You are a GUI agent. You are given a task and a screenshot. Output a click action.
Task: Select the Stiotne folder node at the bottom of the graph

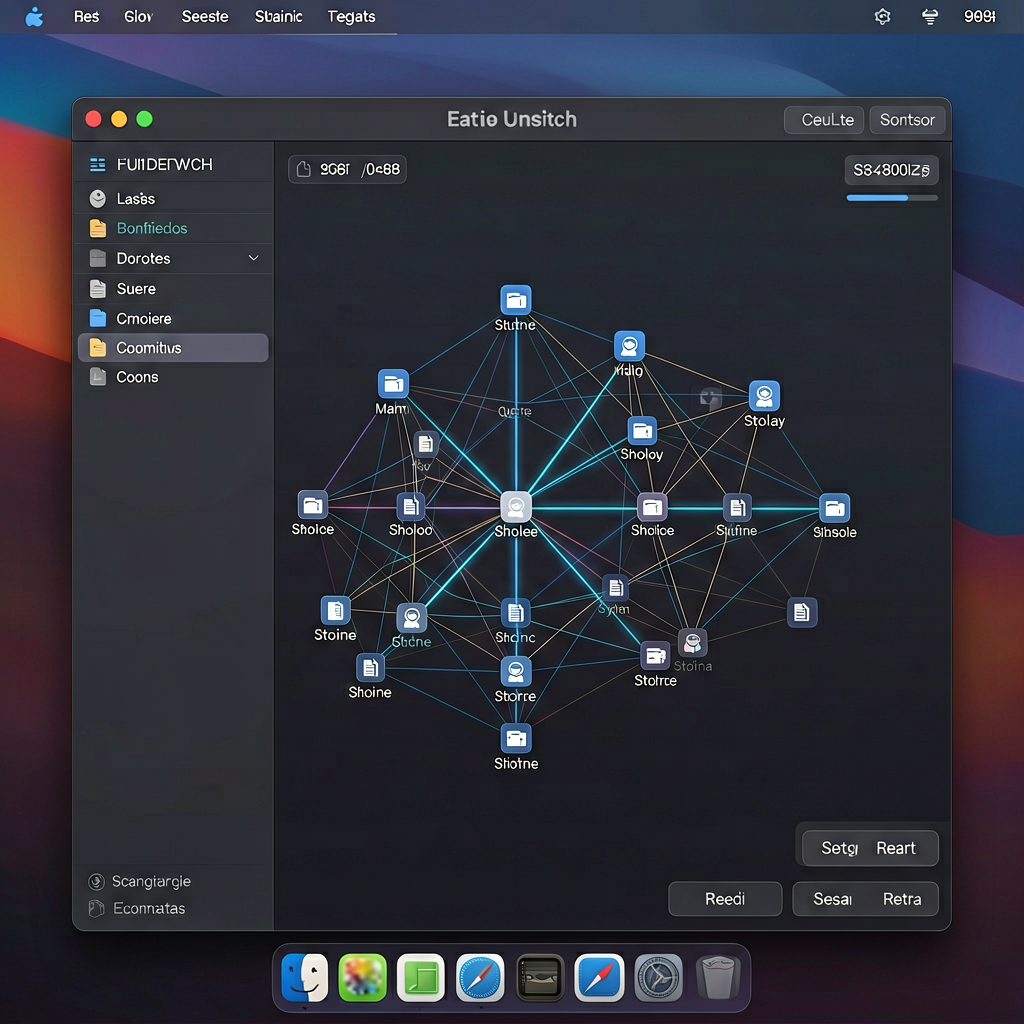coord(516,739)
